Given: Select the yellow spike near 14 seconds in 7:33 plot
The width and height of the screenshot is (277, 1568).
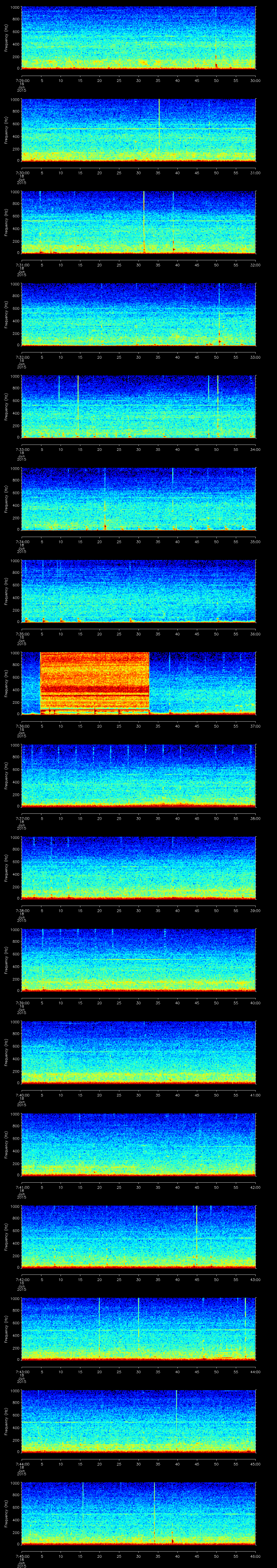Looking at the screenshot, I should coord(78,406).
